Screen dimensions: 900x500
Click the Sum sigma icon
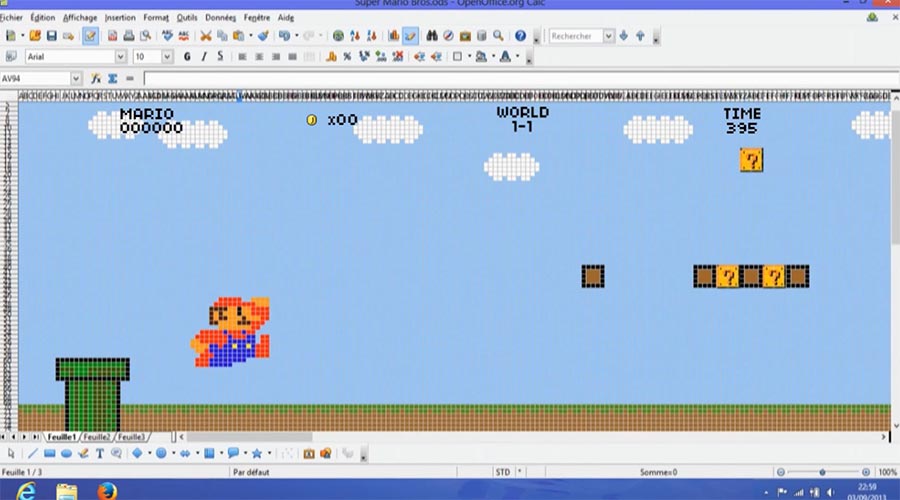tap(112, 78)
